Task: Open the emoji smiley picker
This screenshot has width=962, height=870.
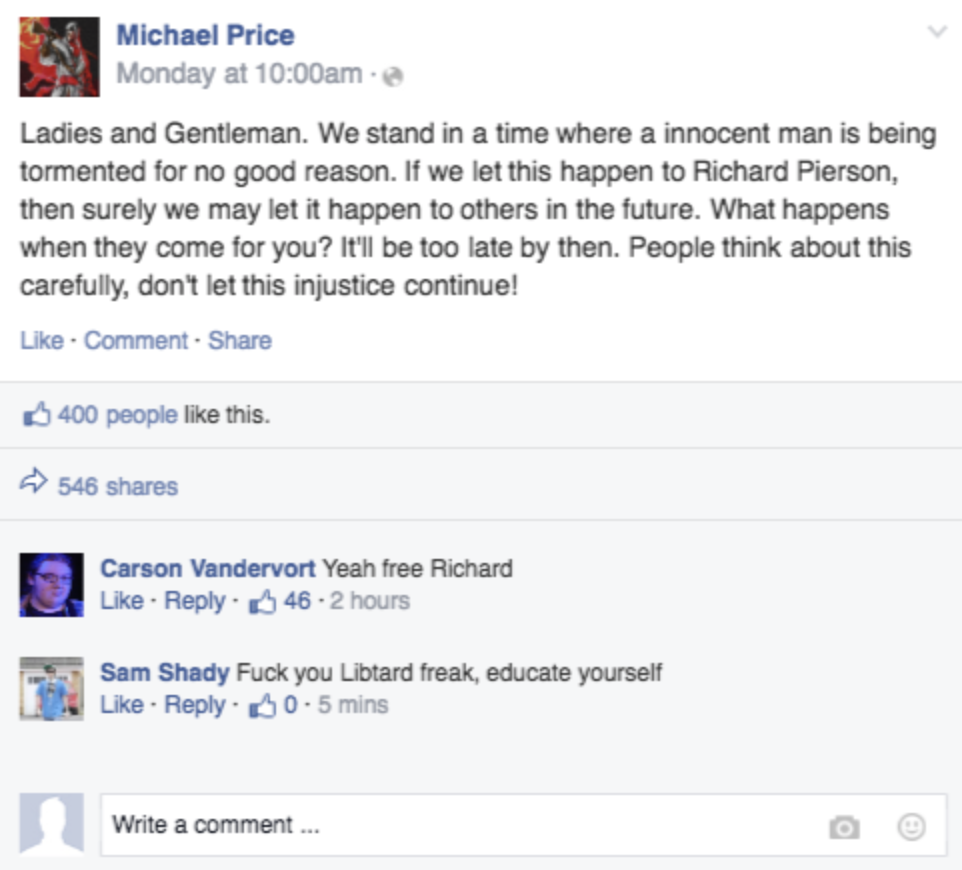Action: coord(911,826)
